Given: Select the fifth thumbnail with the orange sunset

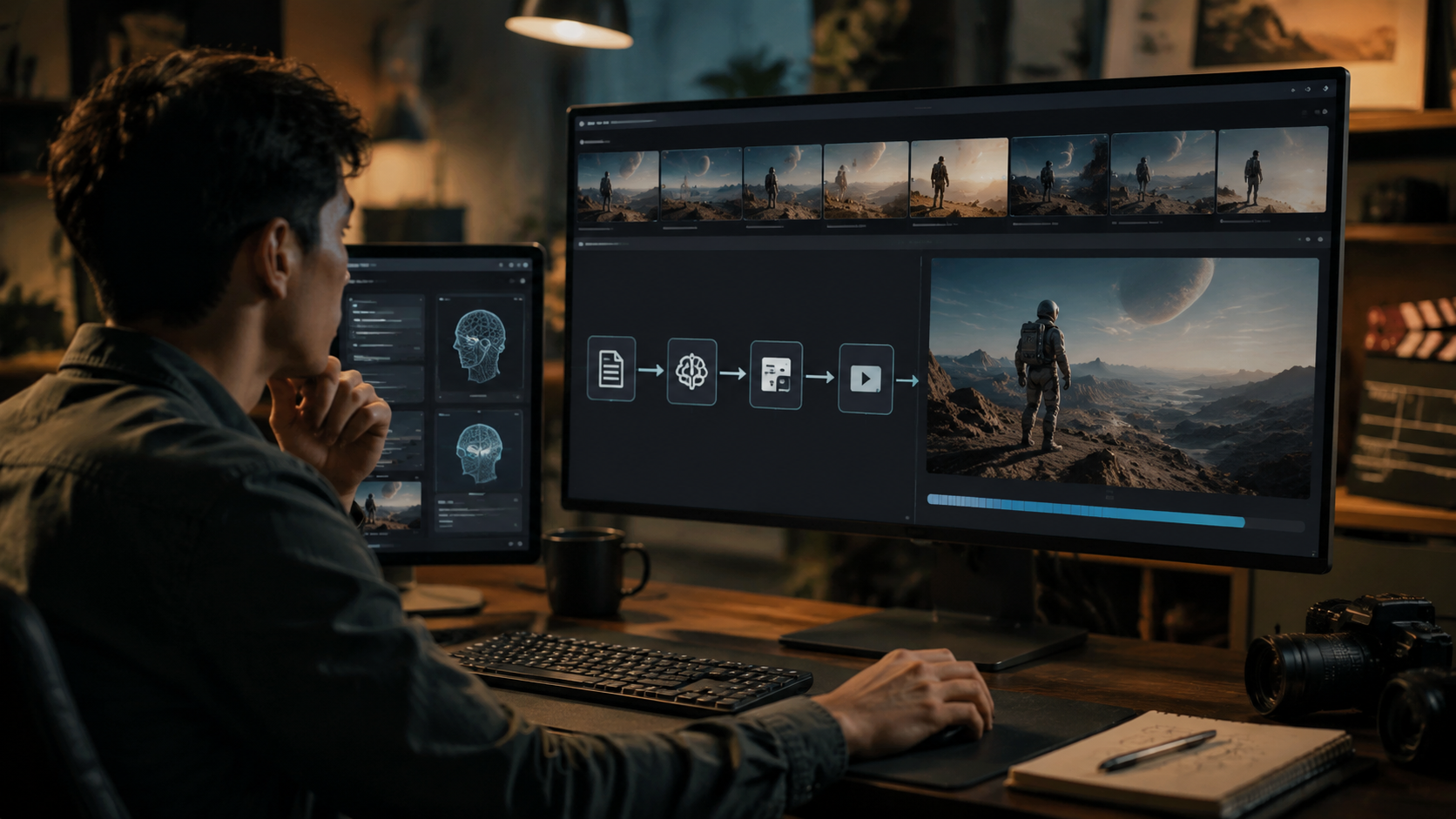Looking at the screenshot, I should [959, 177].
